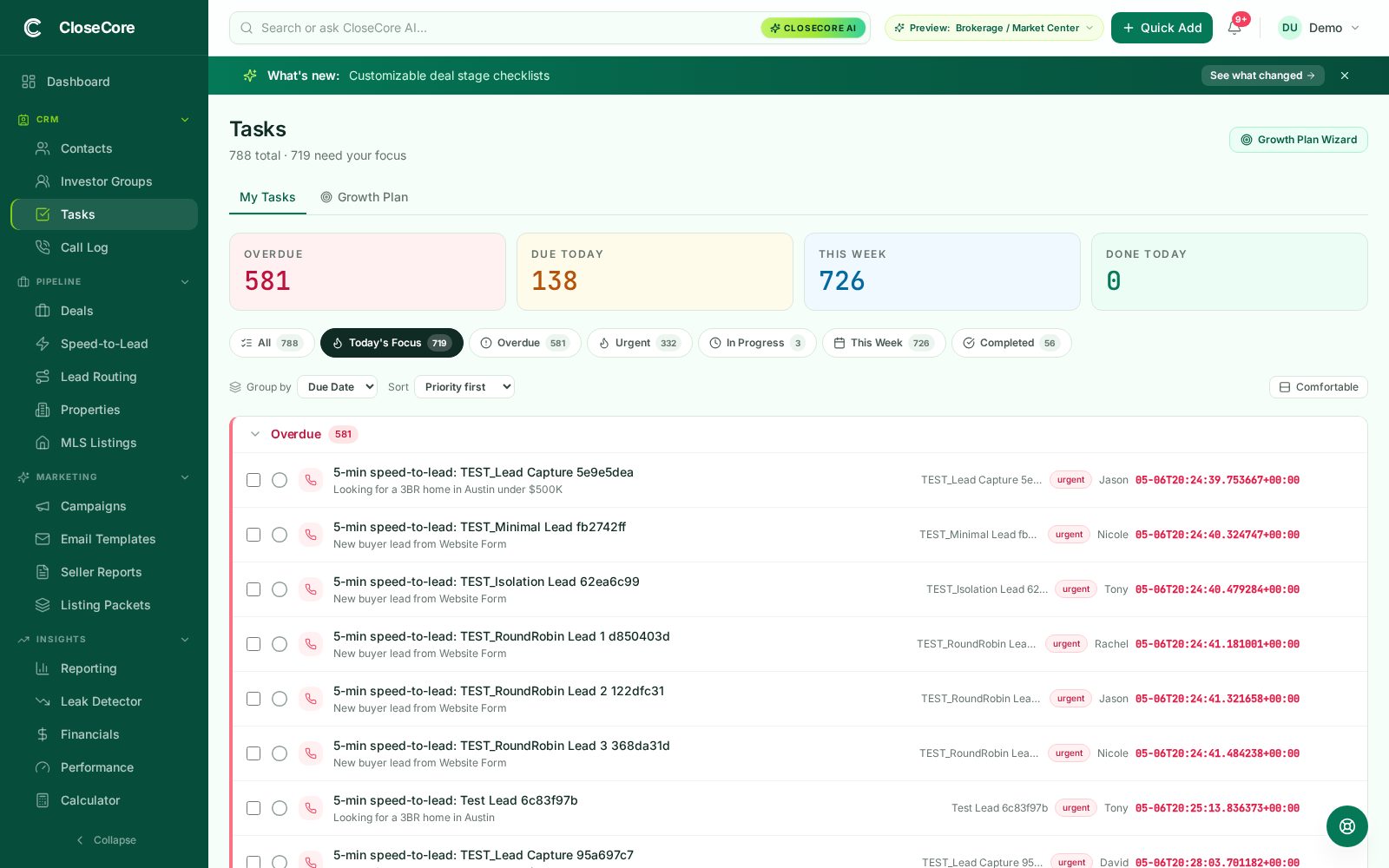This screenshot has height=868, width=1389.
Task: Click phone icon for Test Lead 6c83f97b task
Action: [311, 808]
